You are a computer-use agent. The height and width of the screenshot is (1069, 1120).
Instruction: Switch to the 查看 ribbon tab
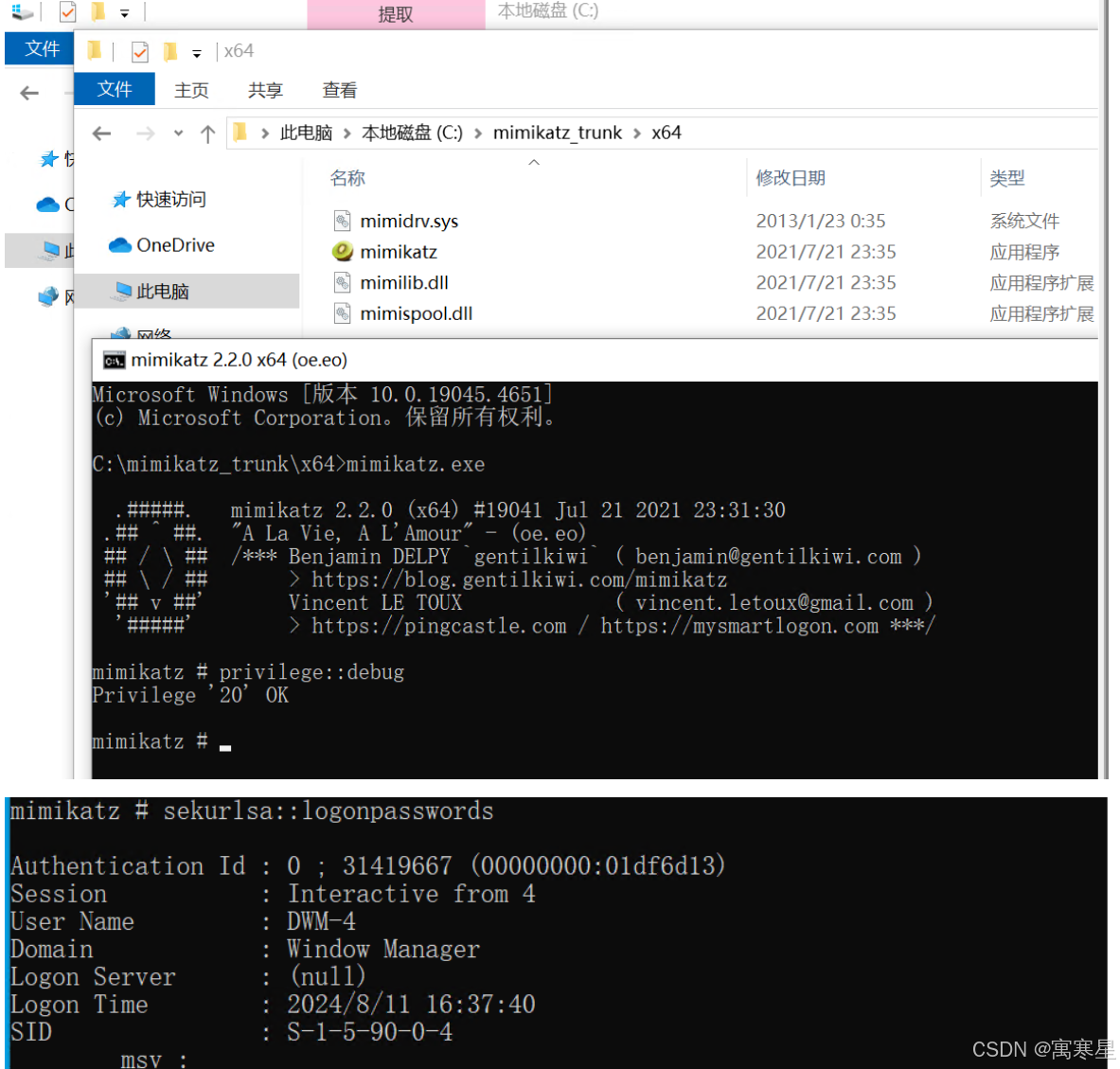click(339, 90)
